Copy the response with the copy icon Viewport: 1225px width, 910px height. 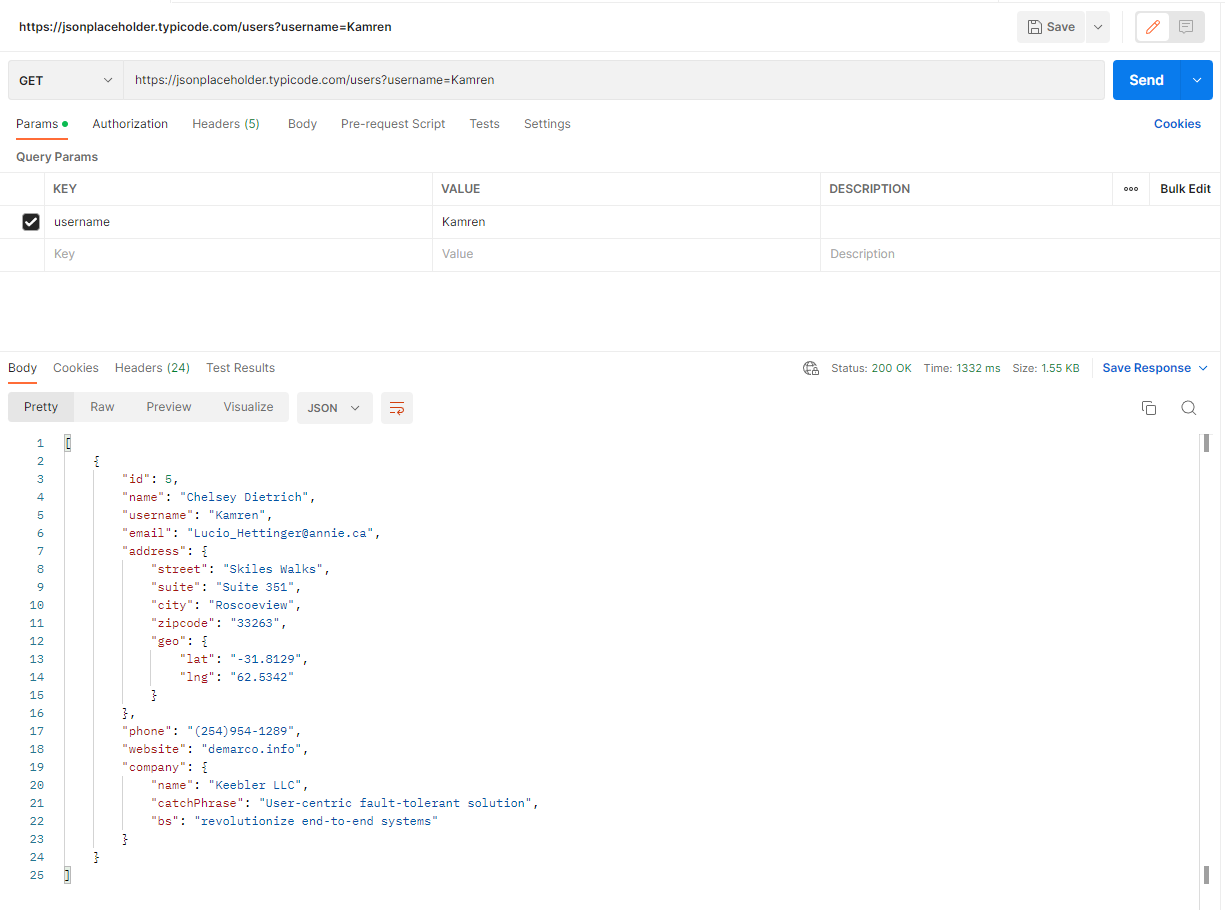(1149, 408)
